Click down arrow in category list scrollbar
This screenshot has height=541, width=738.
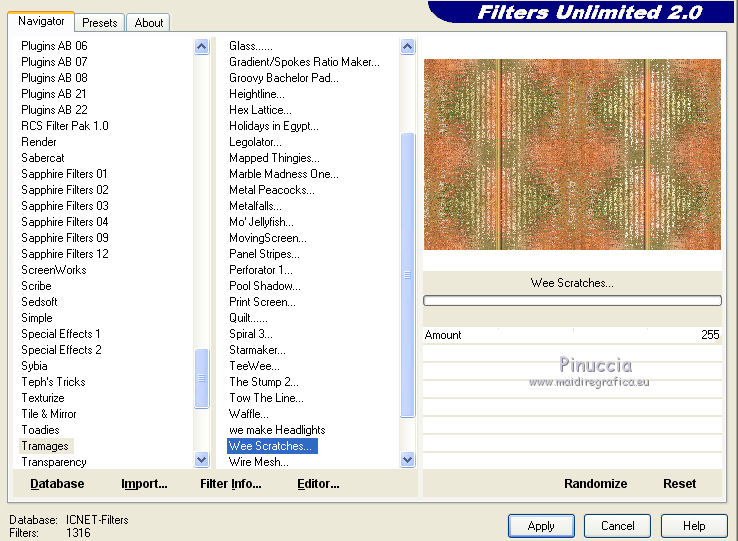201,459
